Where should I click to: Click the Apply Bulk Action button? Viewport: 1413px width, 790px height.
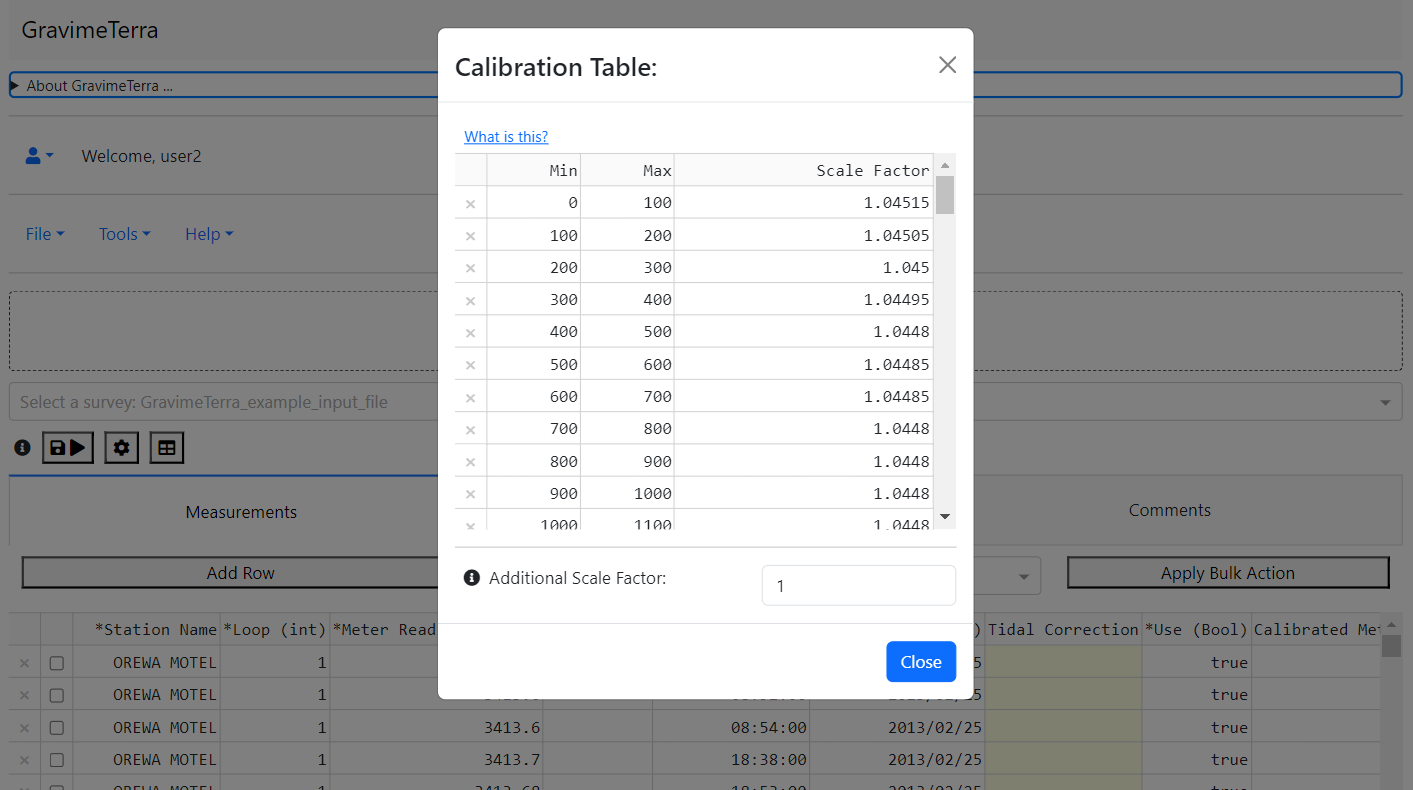pyautogui.click(x=1228, y=573)
